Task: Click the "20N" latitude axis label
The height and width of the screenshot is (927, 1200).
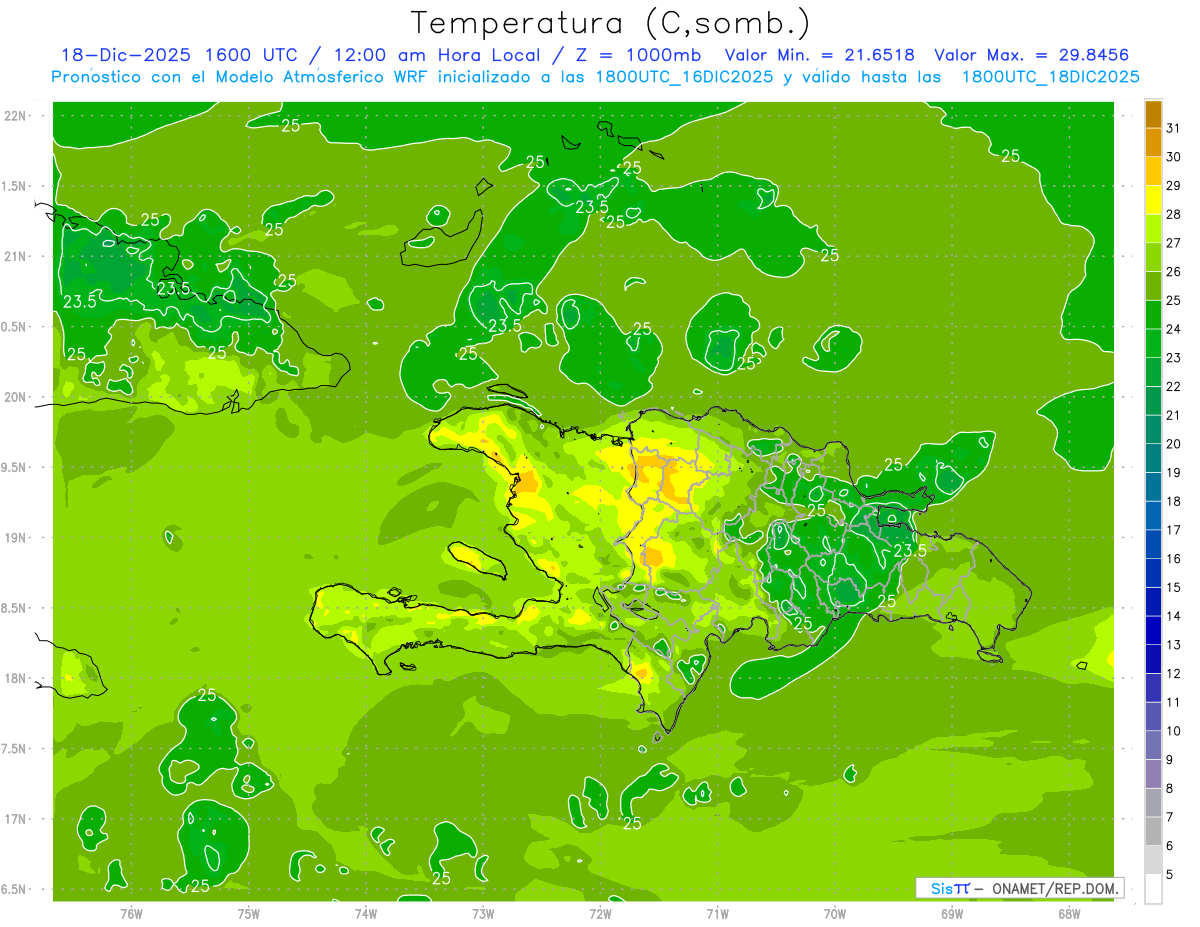Action: pos(16,397)
